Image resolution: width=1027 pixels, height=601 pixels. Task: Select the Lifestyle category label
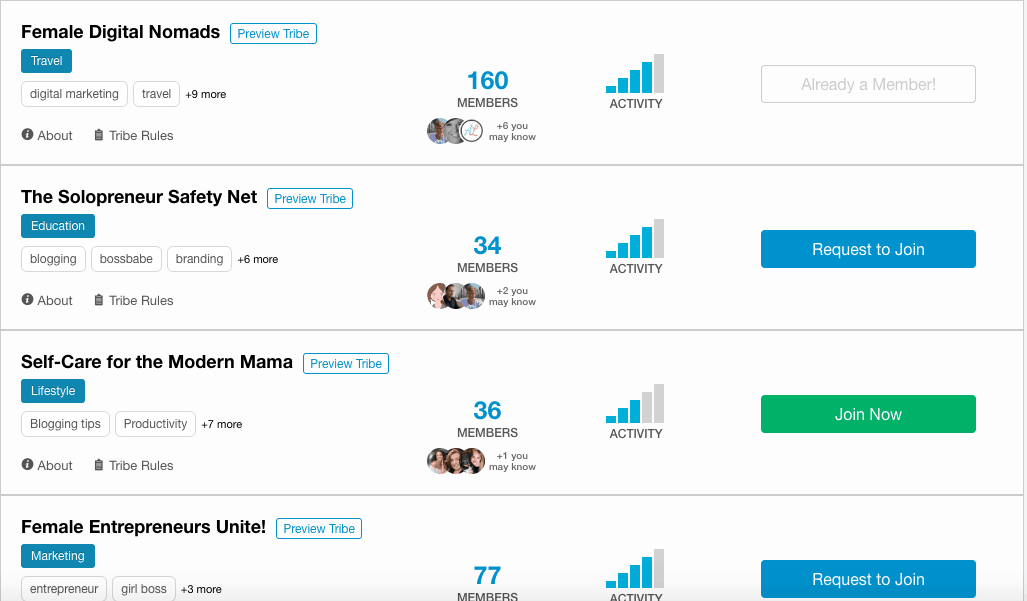click(53, 391)
